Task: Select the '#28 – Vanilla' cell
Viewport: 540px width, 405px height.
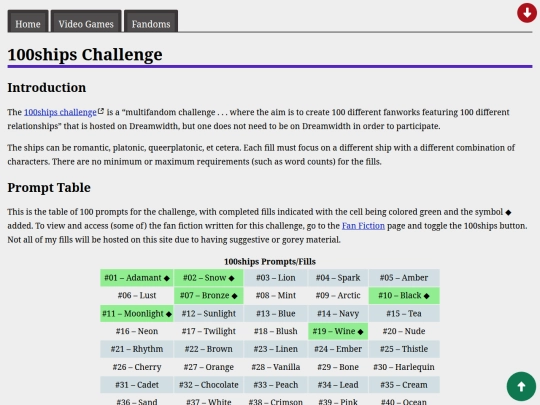Action: click(276, 367)
